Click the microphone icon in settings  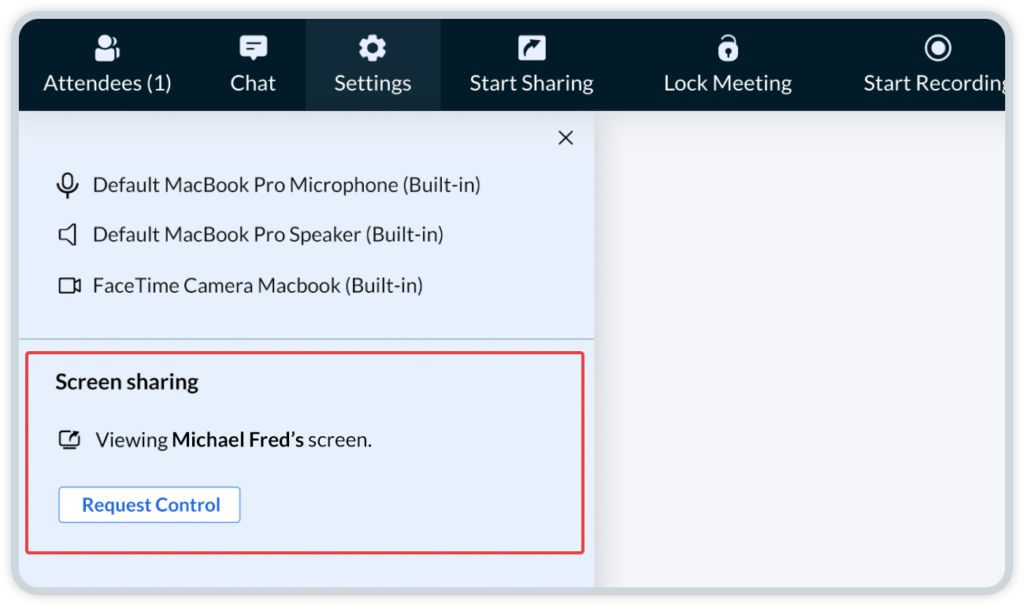coord(67,185)
